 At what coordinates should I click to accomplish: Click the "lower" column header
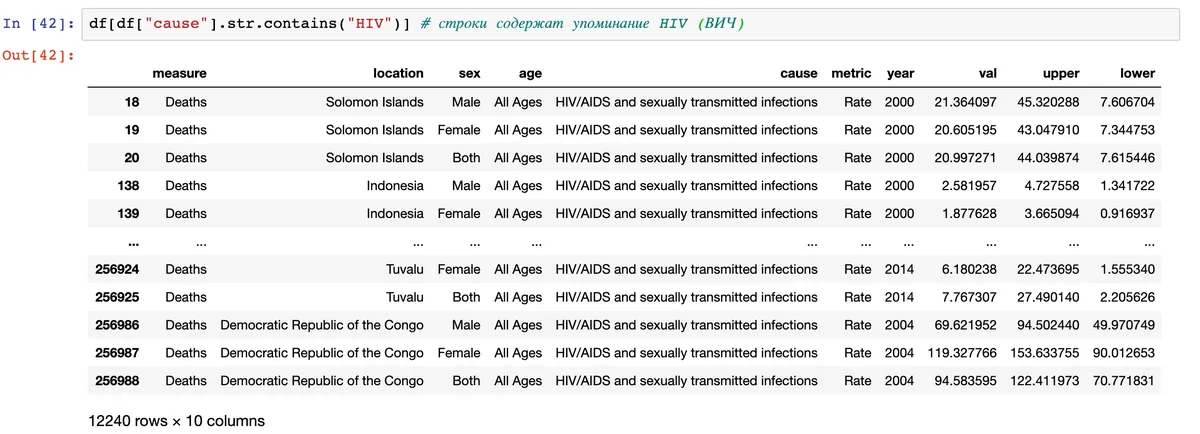[x=1138, y=73]
